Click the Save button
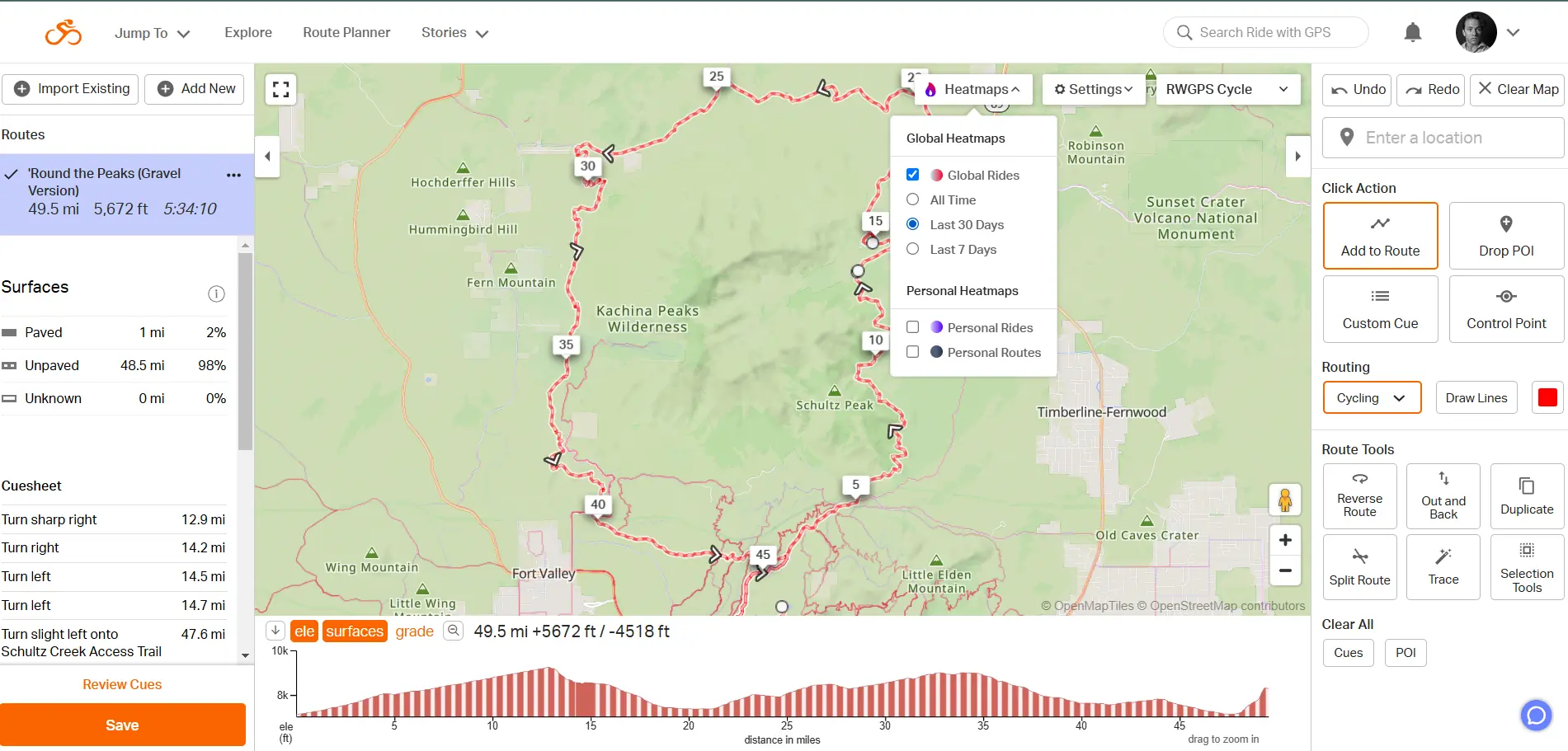Screen dimensions: 1568x751 pos(122,725)
